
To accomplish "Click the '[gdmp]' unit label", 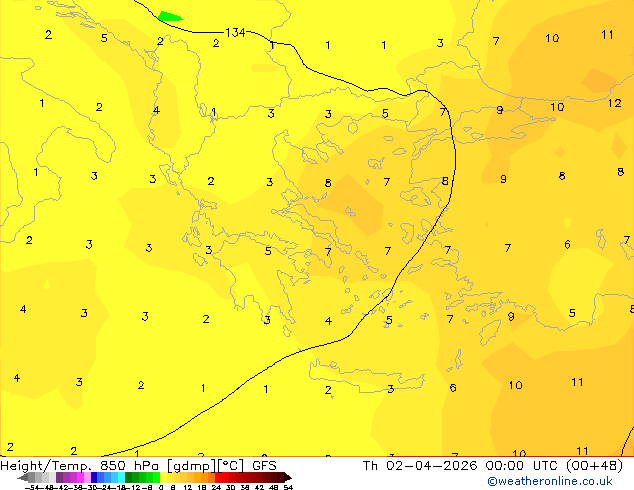I will click(x=192, y=466).
